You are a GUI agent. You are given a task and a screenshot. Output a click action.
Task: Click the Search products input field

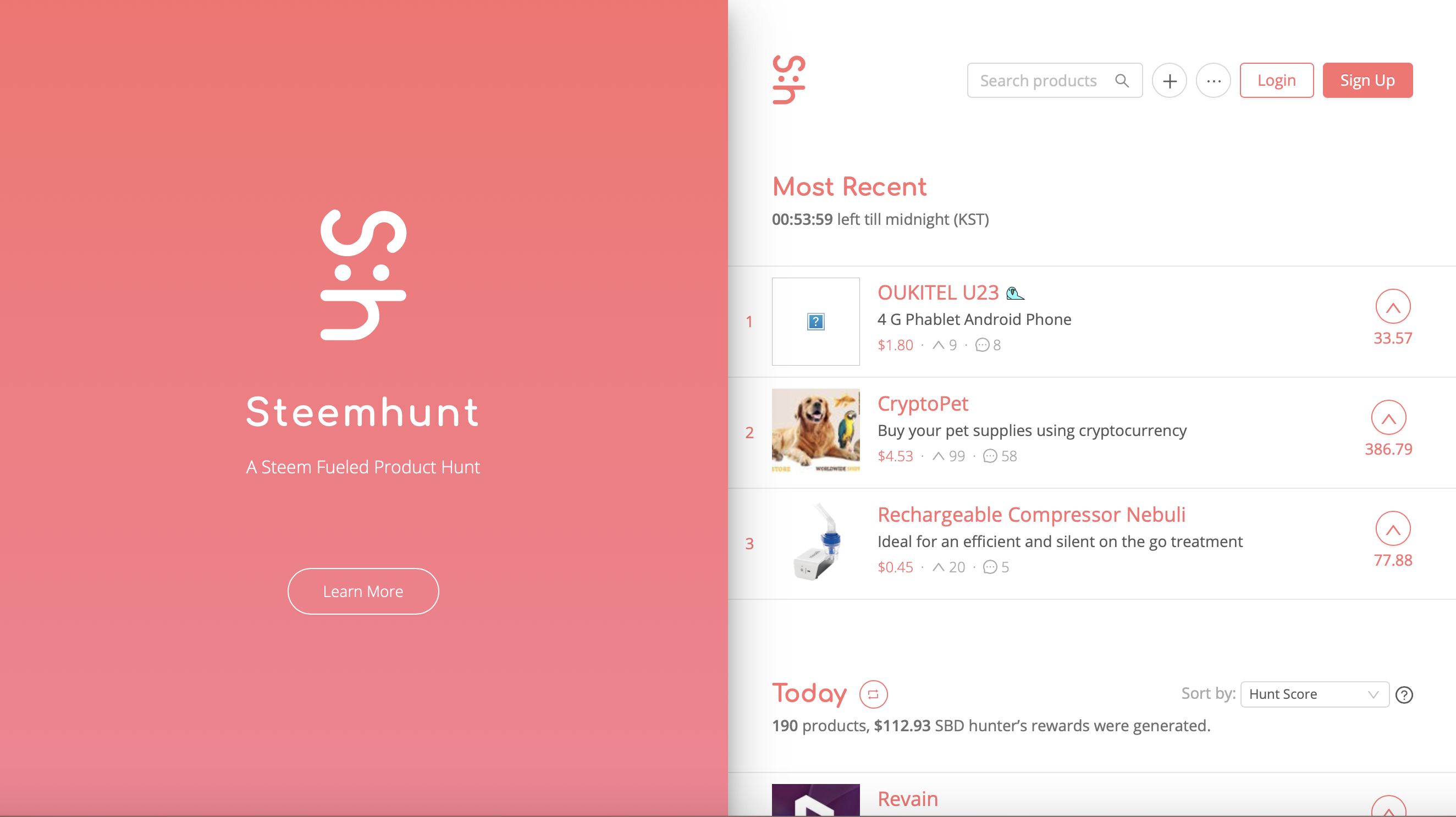(1054, 80)
